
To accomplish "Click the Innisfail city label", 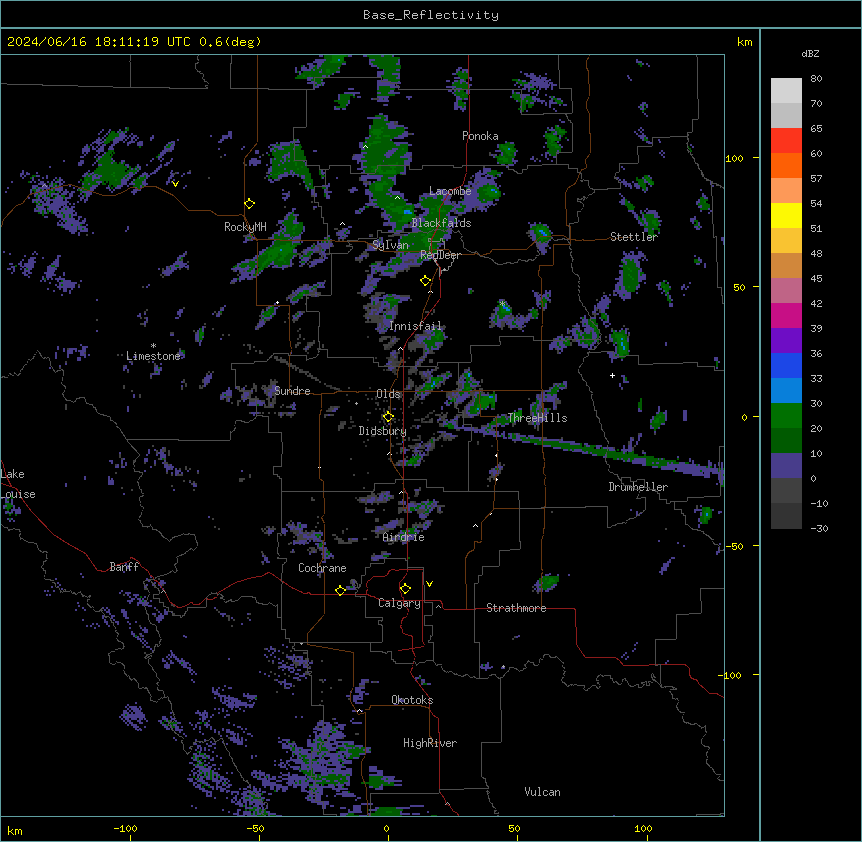I will [x=415, y=326].
